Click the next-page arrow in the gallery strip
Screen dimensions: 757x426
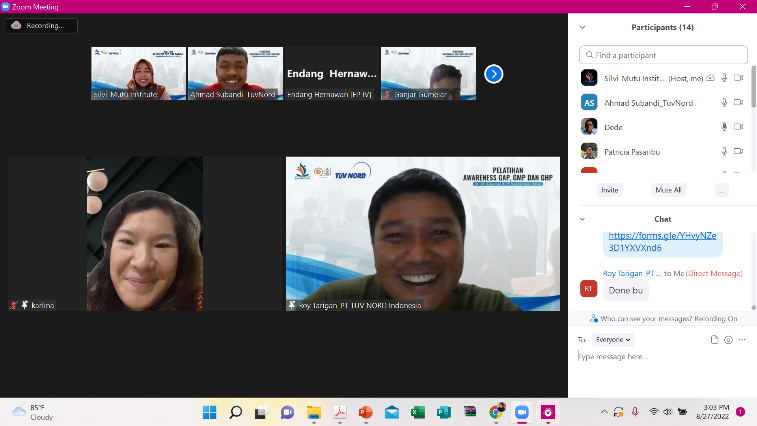point(493,74)
